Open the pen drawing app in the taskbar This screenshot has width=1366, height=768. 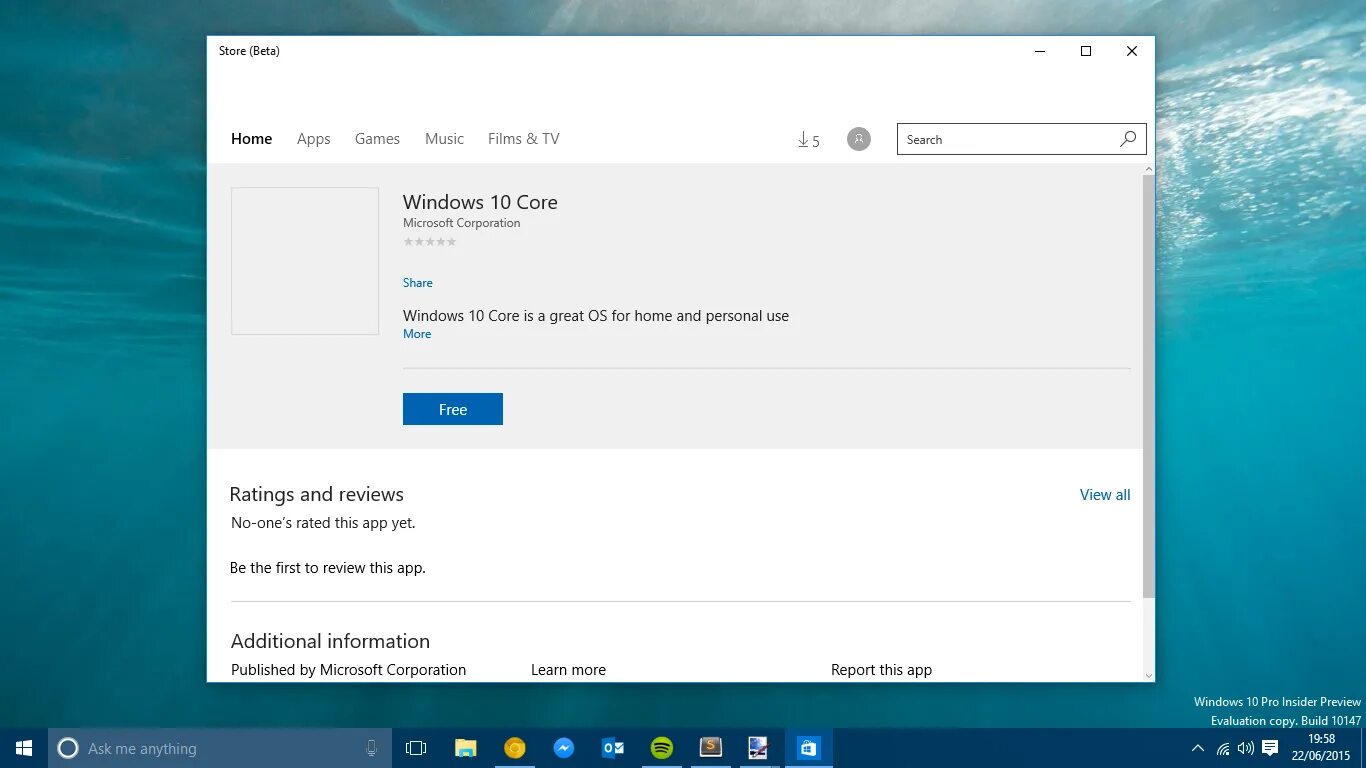(759, 748)
